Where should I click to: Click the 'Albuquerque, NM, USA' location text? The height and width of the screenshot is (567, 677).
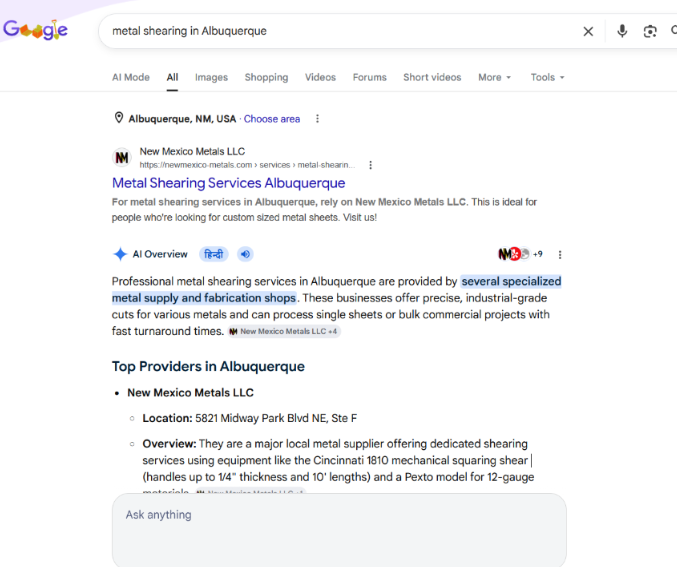tap(182, 119)
